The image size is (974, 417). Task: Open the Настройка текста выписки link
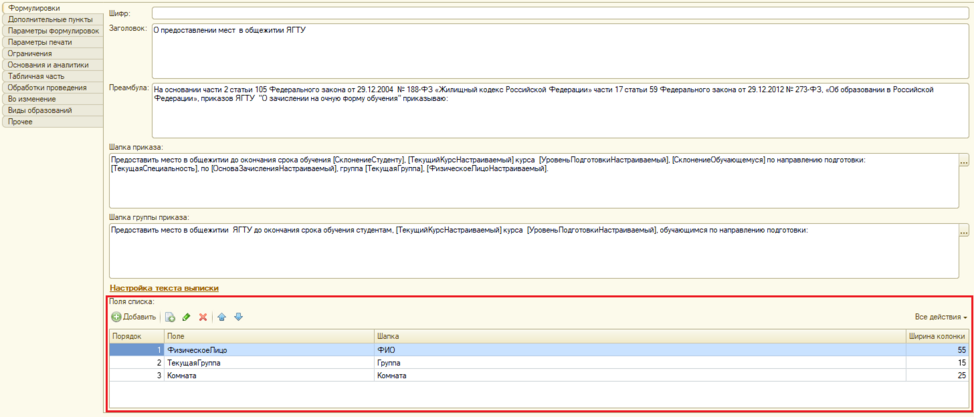[x=164, y=288]
